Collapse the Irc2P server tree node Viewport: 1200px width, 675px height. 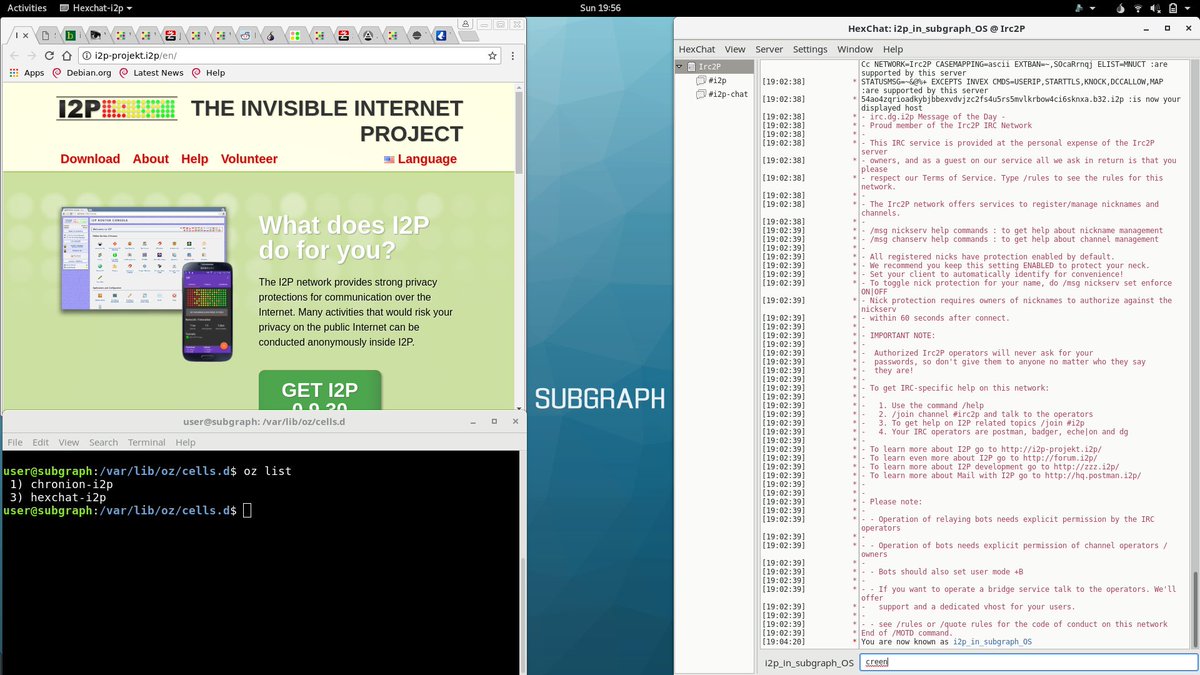(x=680, y=67)
